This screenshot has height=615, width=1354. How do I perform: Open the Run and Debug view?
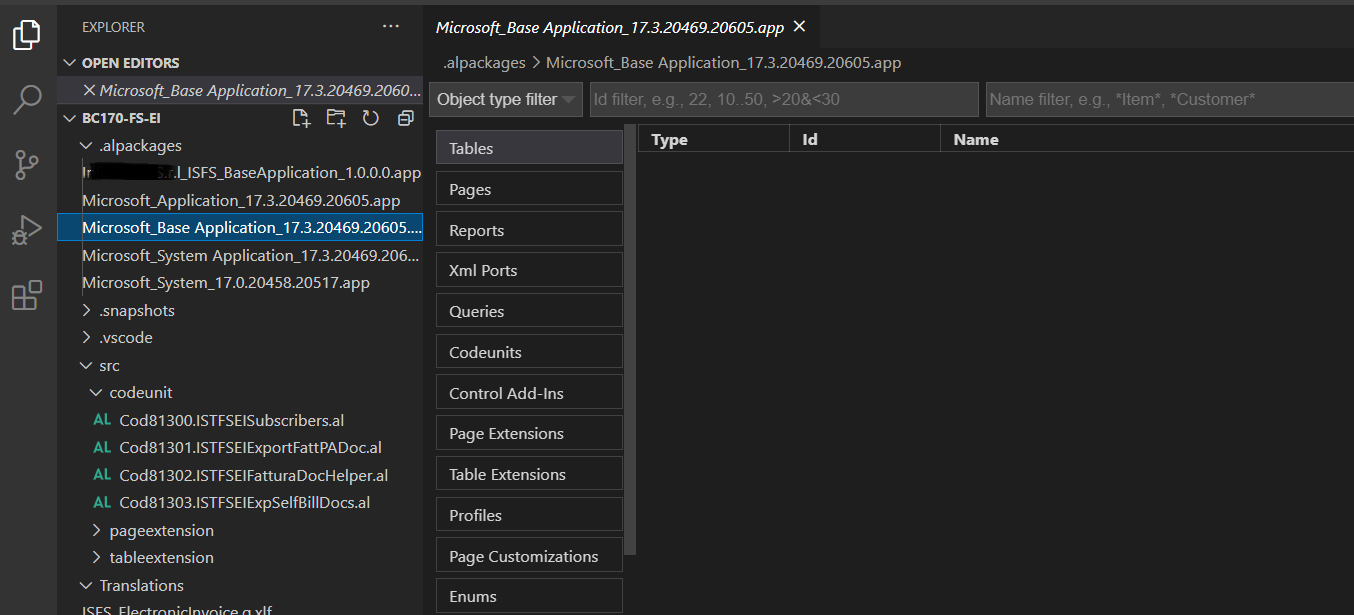(x=27, y=228)
